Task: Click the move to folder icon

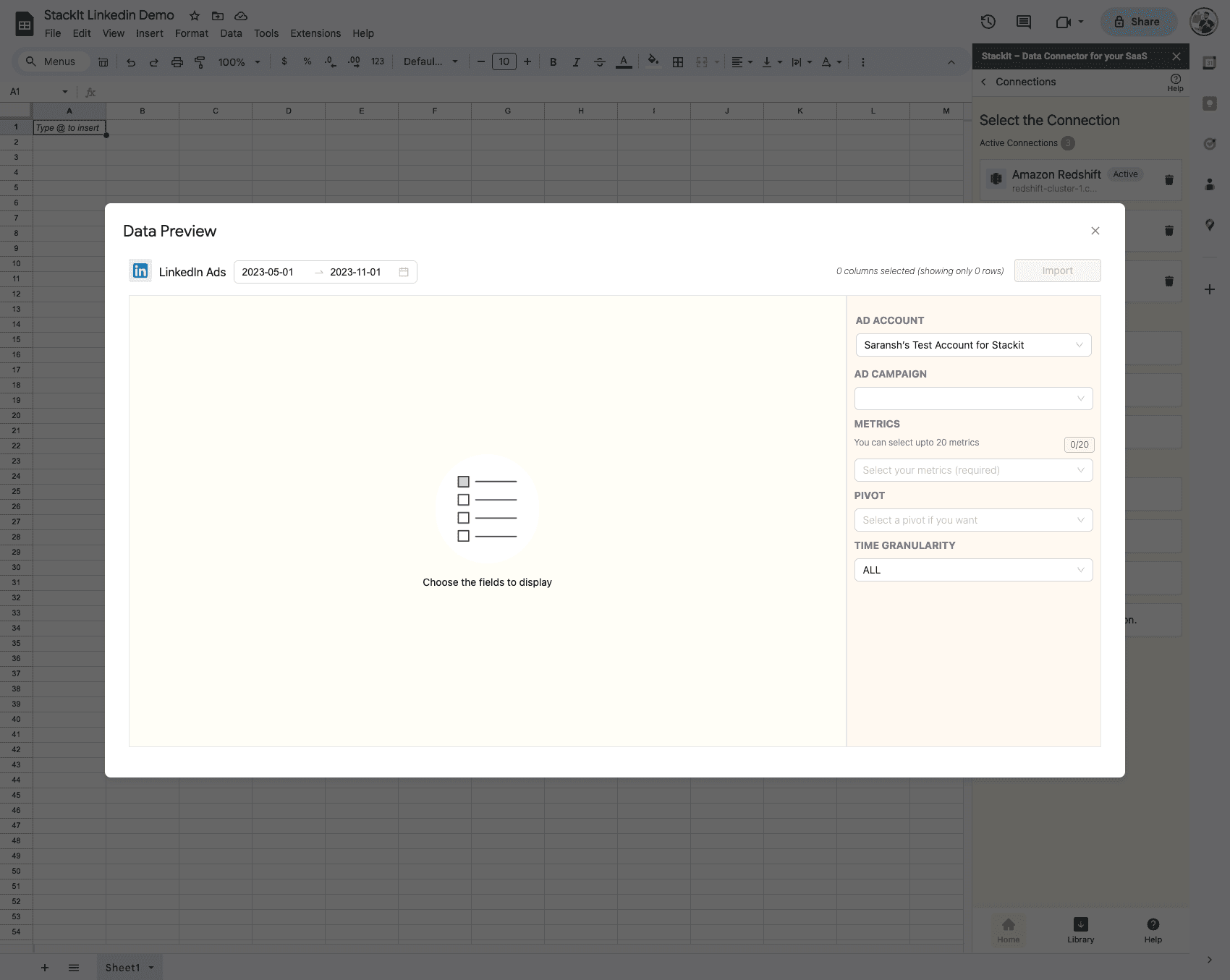Action: coord(218,16)
